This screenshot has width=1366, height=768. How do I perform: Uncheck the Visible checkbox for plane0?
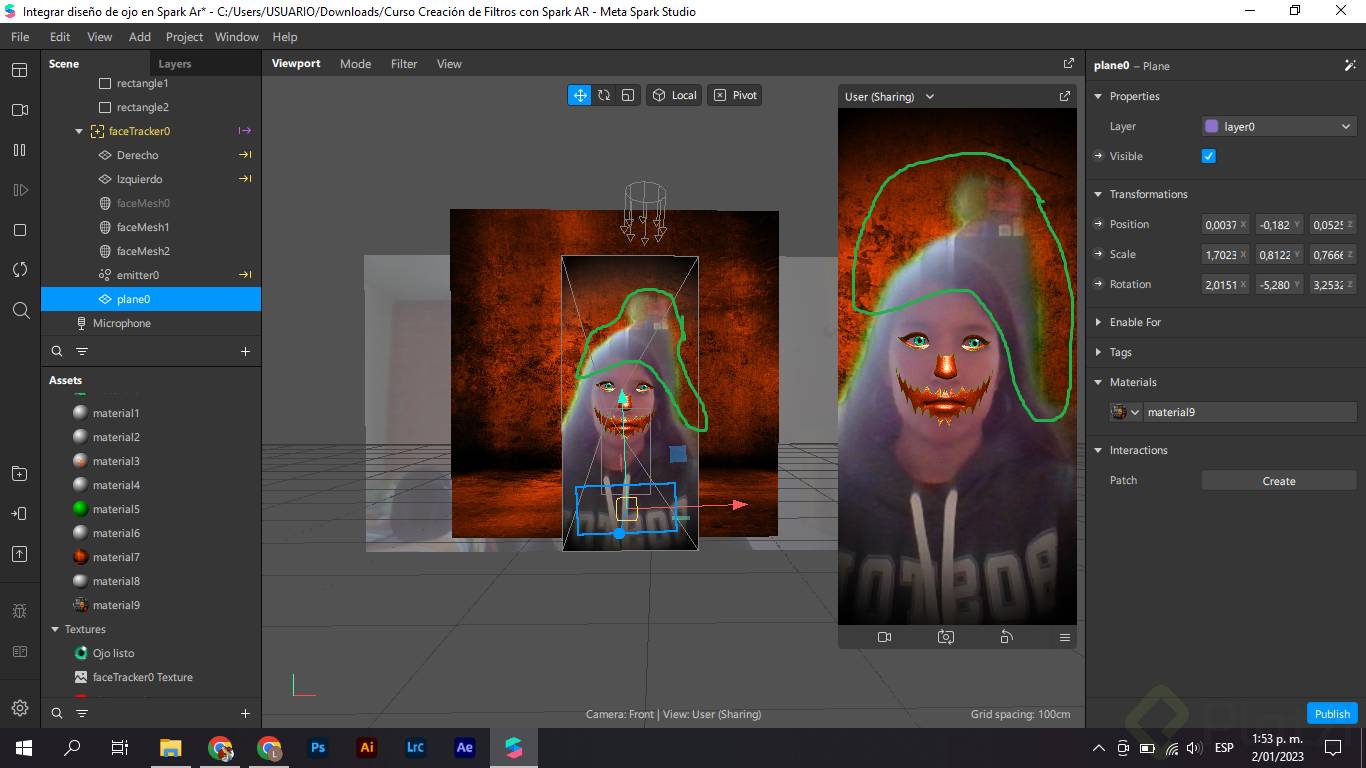point(1208,156)
